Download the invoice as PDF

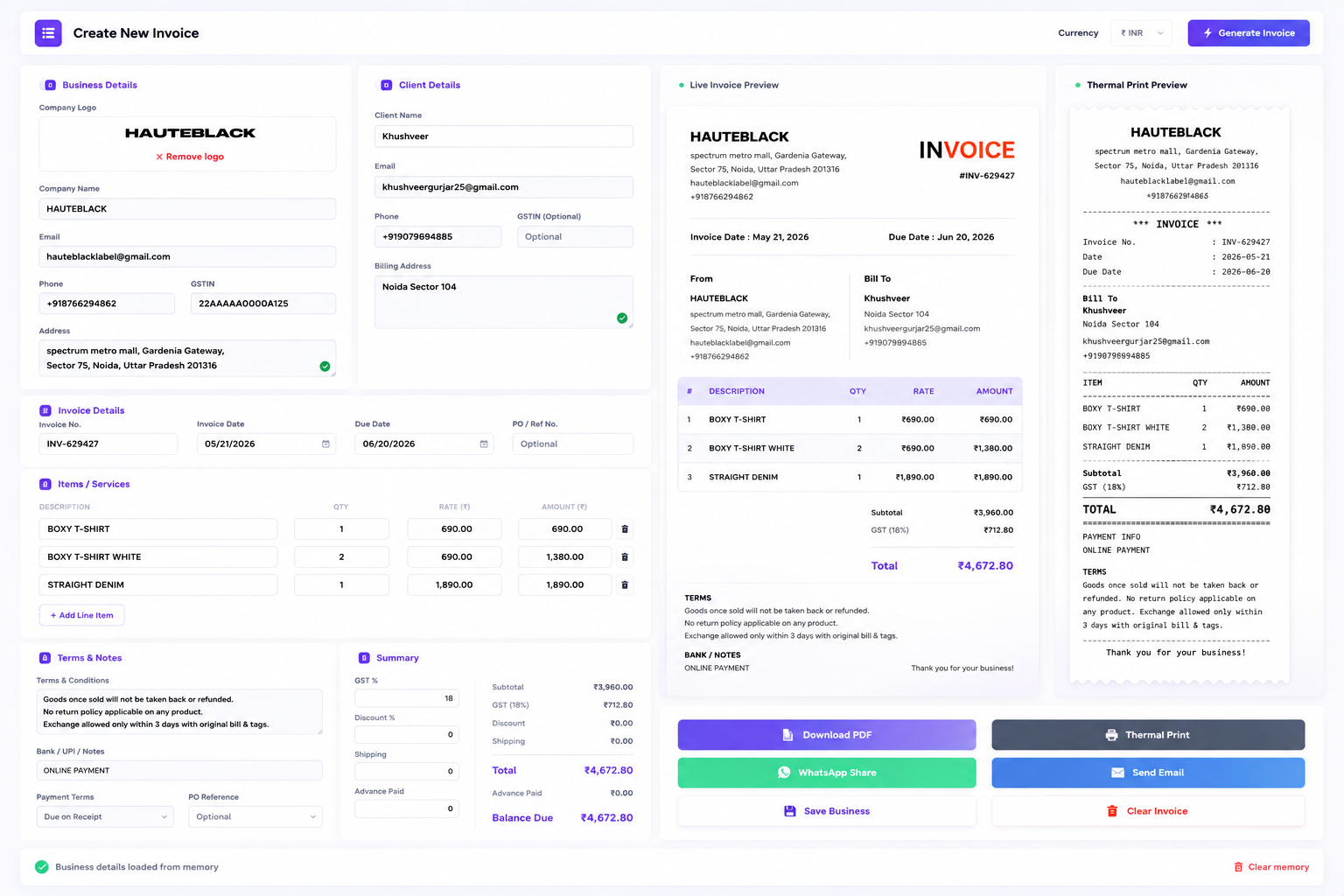(x=827, y=735)
